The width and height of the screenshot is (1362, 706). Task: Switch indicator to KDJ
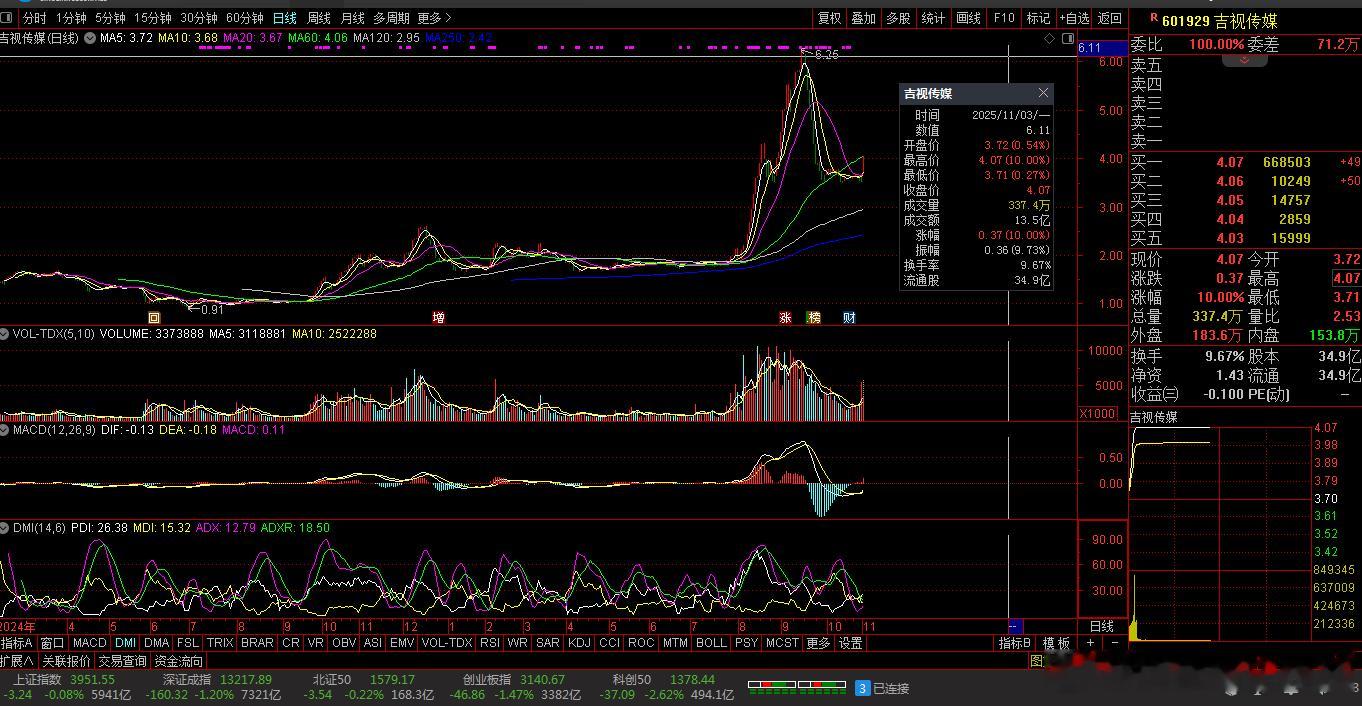point(579,643)
